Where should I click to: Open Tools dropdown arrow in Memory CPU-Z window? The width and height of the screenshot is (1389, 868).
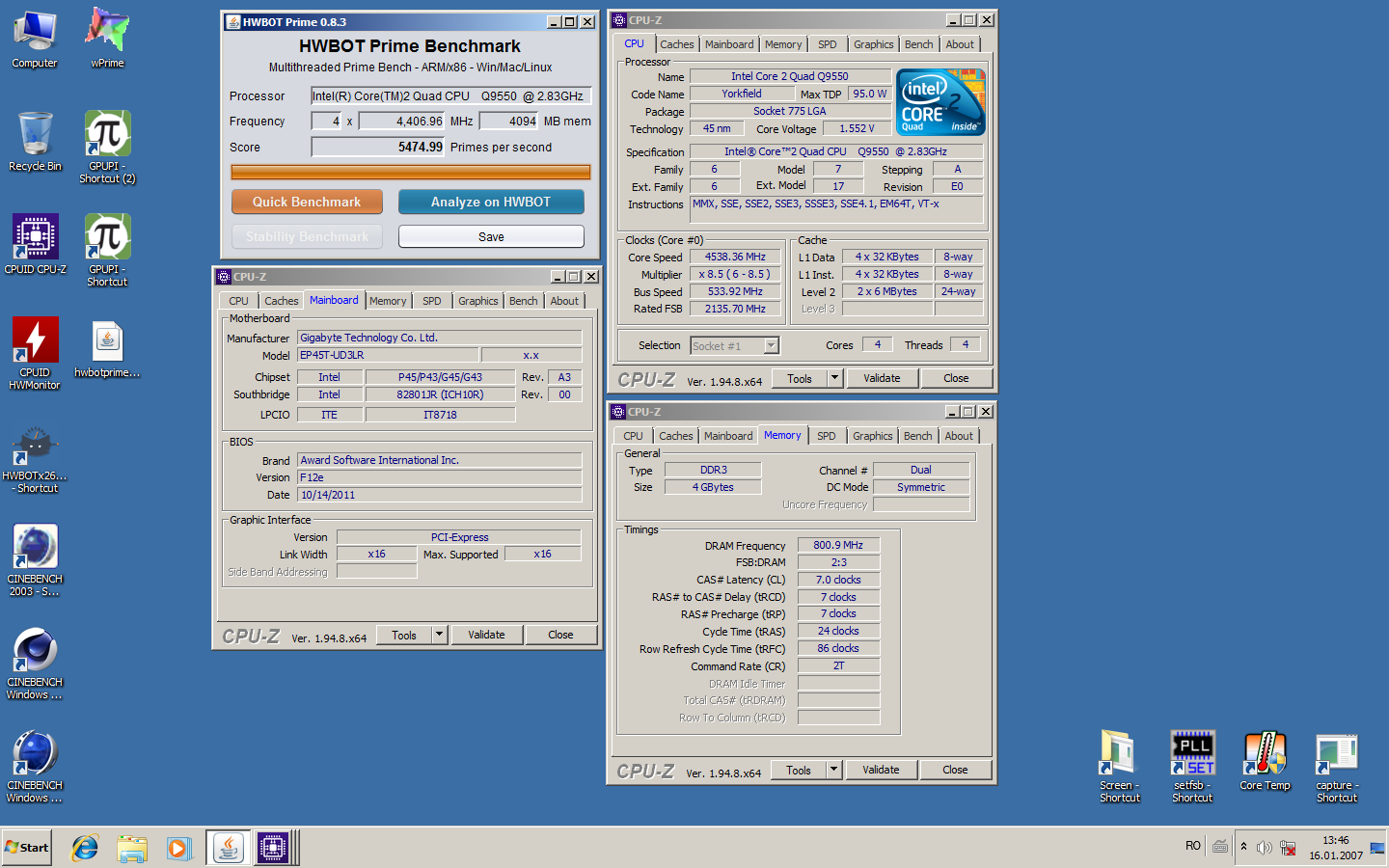tap(834, 770)
